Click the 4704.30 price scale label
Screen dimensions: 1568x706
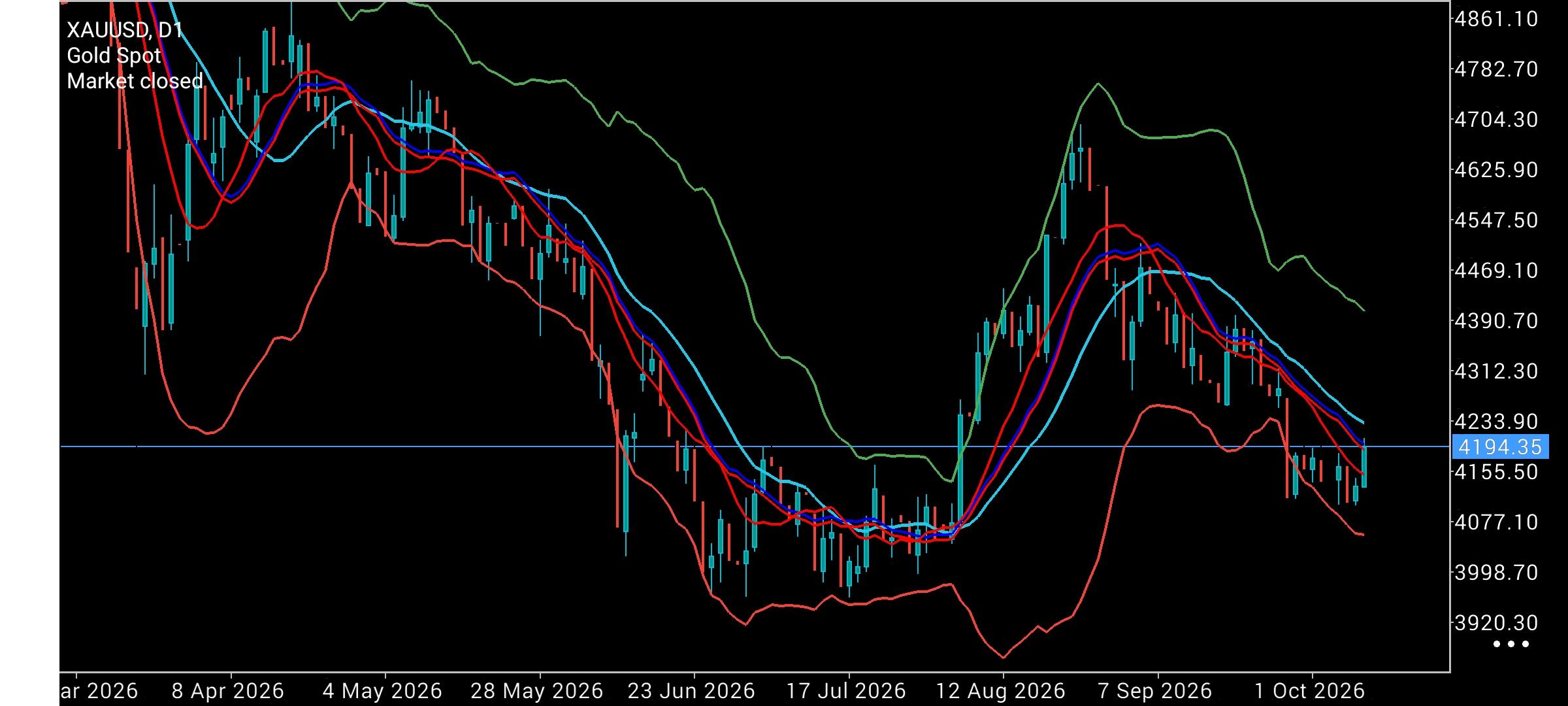coord(1496,120)
